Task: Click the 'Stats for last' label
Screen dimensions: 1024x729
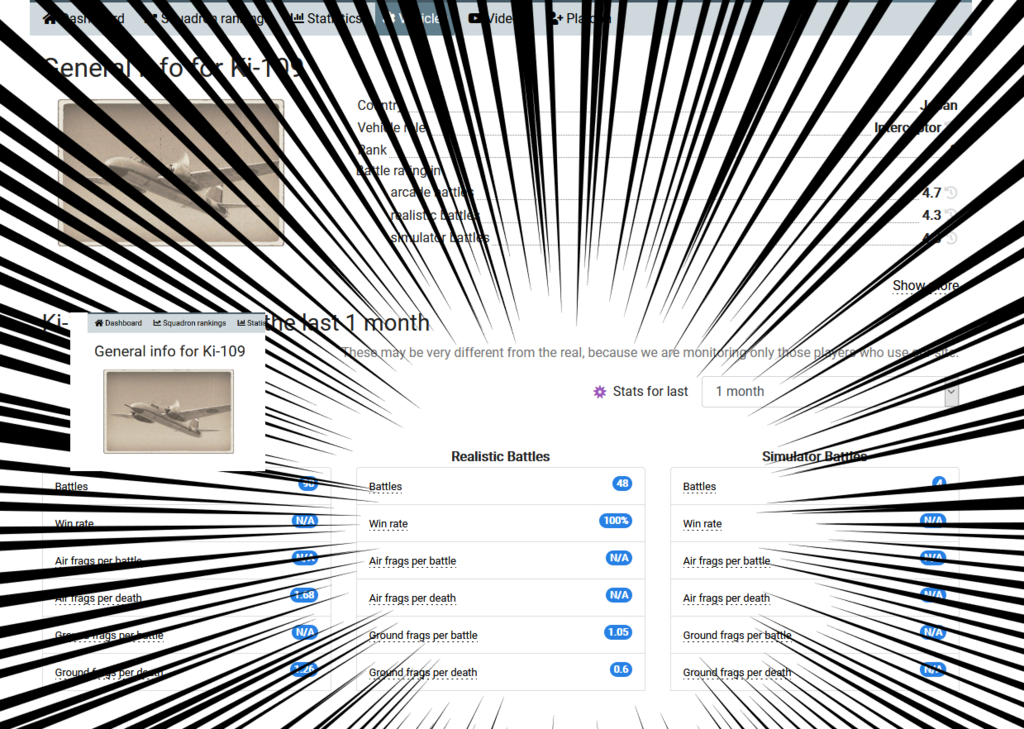Action: coord(650,391)
